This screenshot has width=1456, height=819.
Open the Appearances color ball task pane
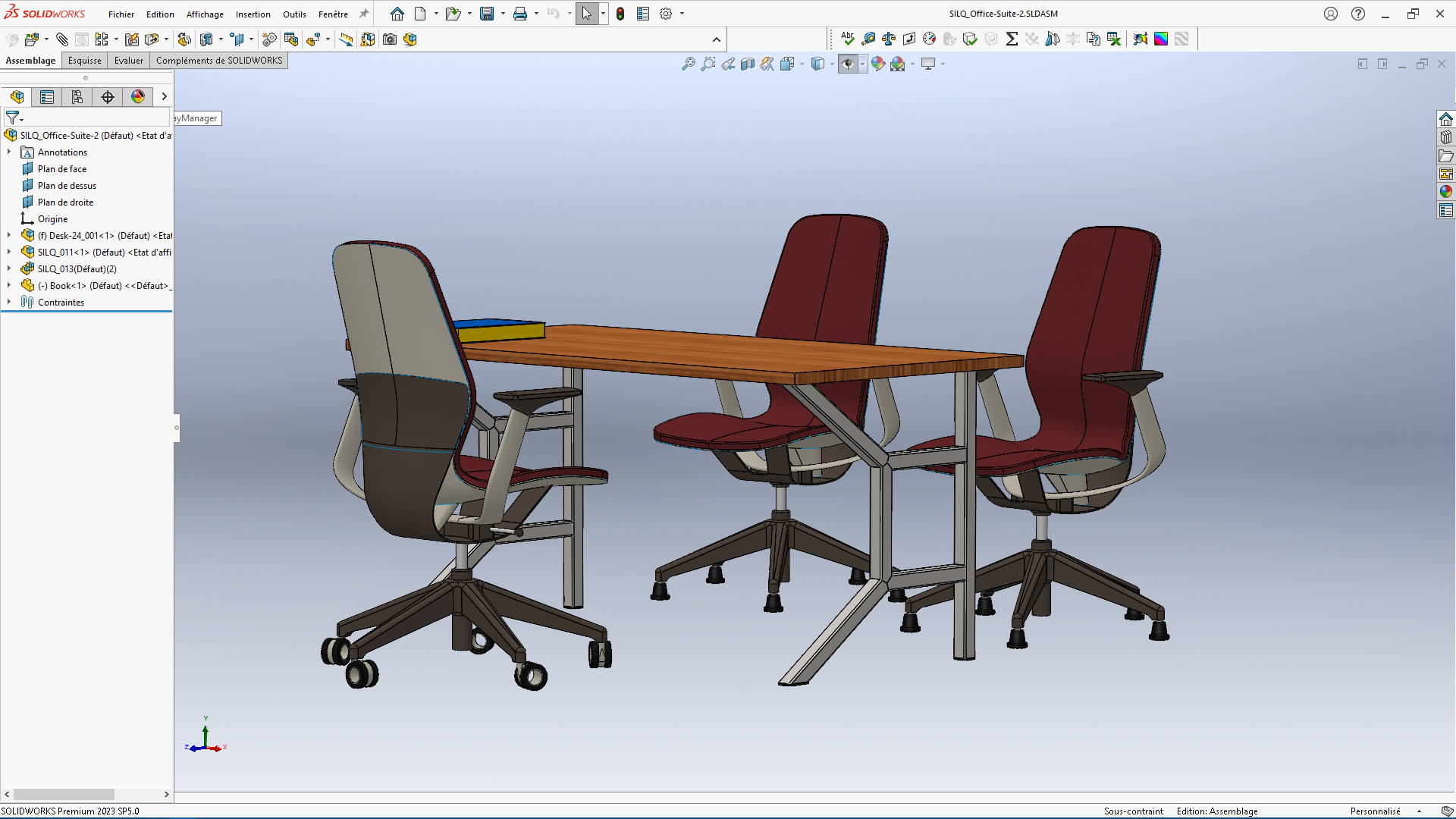(1446, 192)
